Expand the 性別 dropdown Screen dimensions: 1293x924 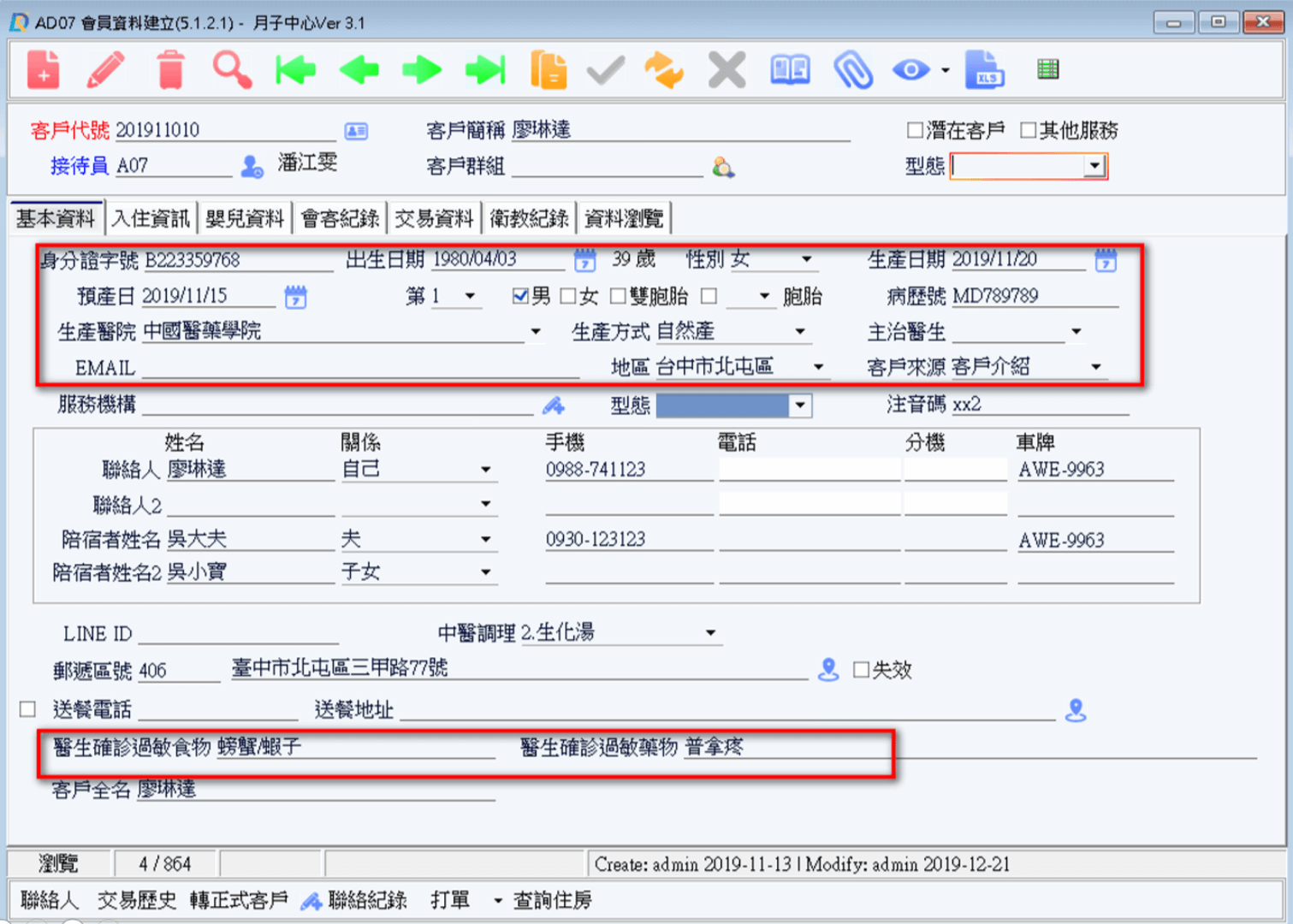pos(806,258)
